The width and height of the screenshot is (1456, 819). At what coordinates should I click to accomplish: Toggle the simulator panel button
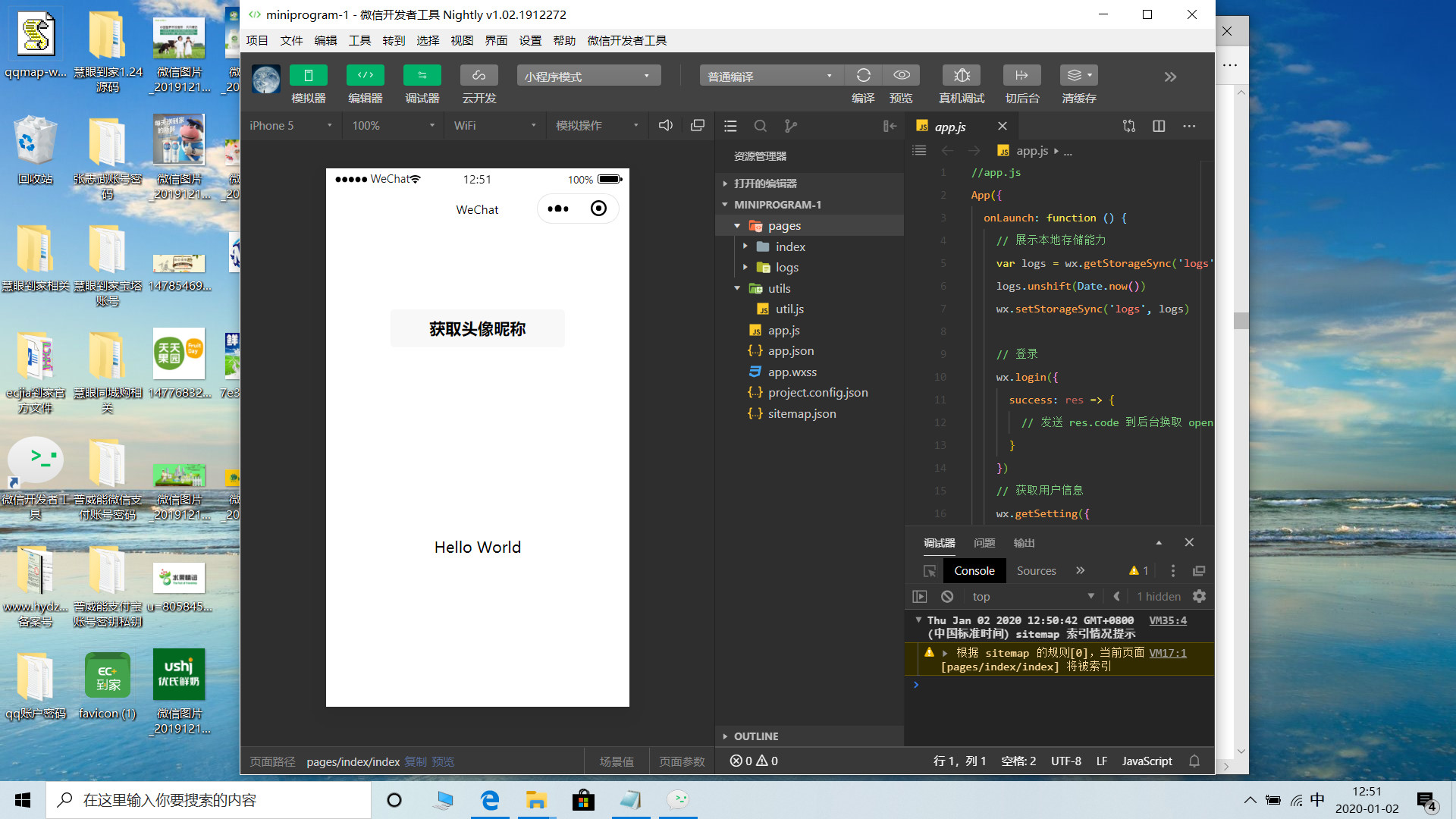pos(308,75)
